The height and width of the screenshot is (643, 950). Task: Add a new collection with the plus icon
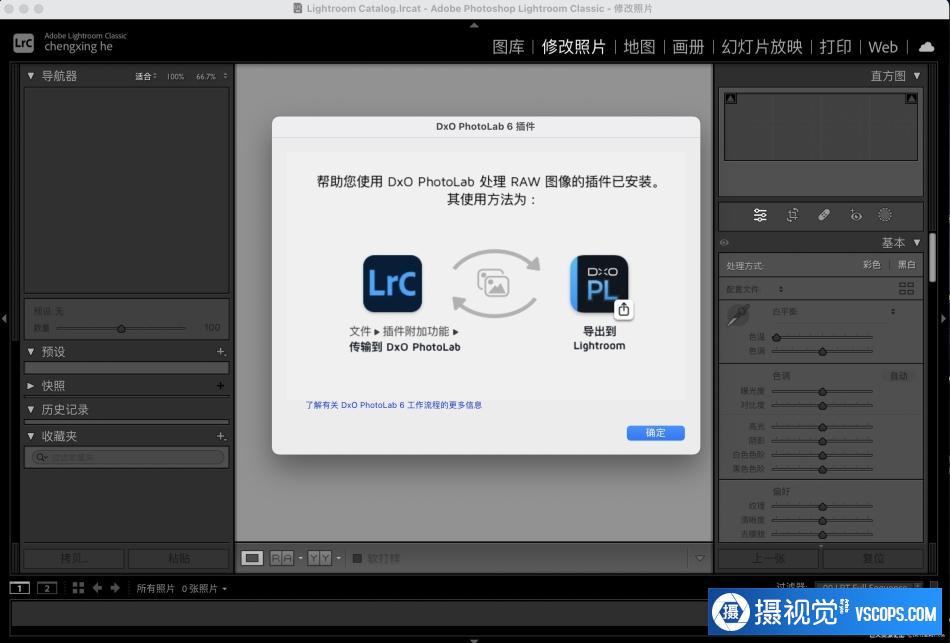(x=221, y=436)
